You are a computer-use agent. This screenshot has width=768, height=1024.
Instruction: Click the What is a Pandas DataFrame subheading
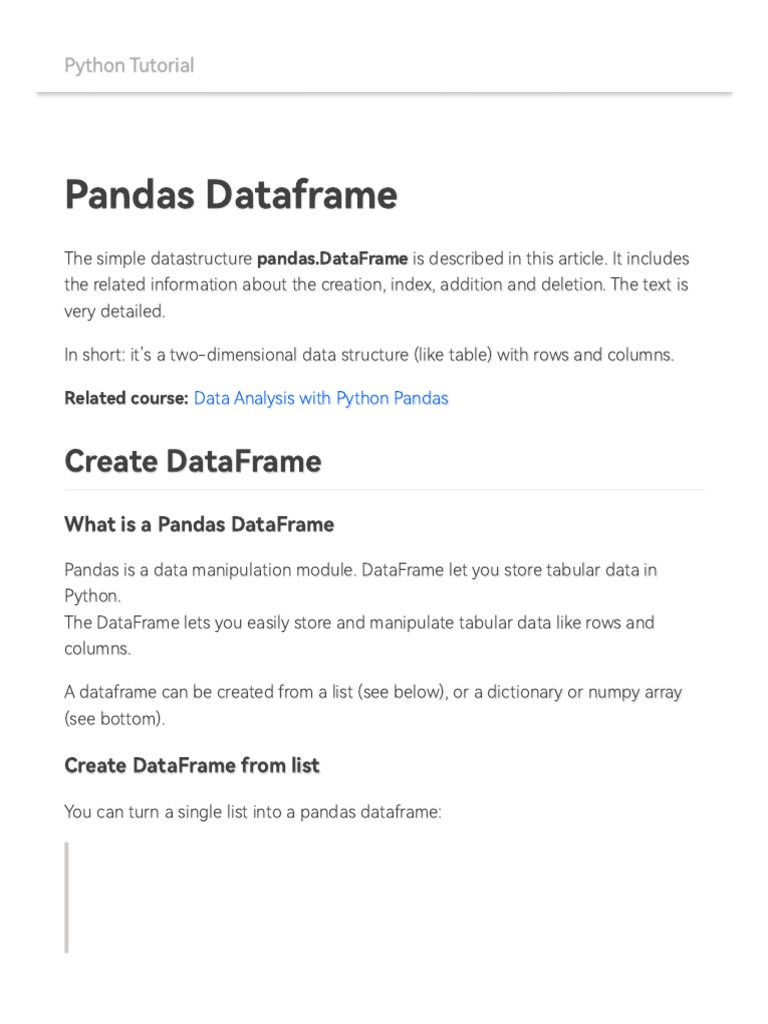199,524
